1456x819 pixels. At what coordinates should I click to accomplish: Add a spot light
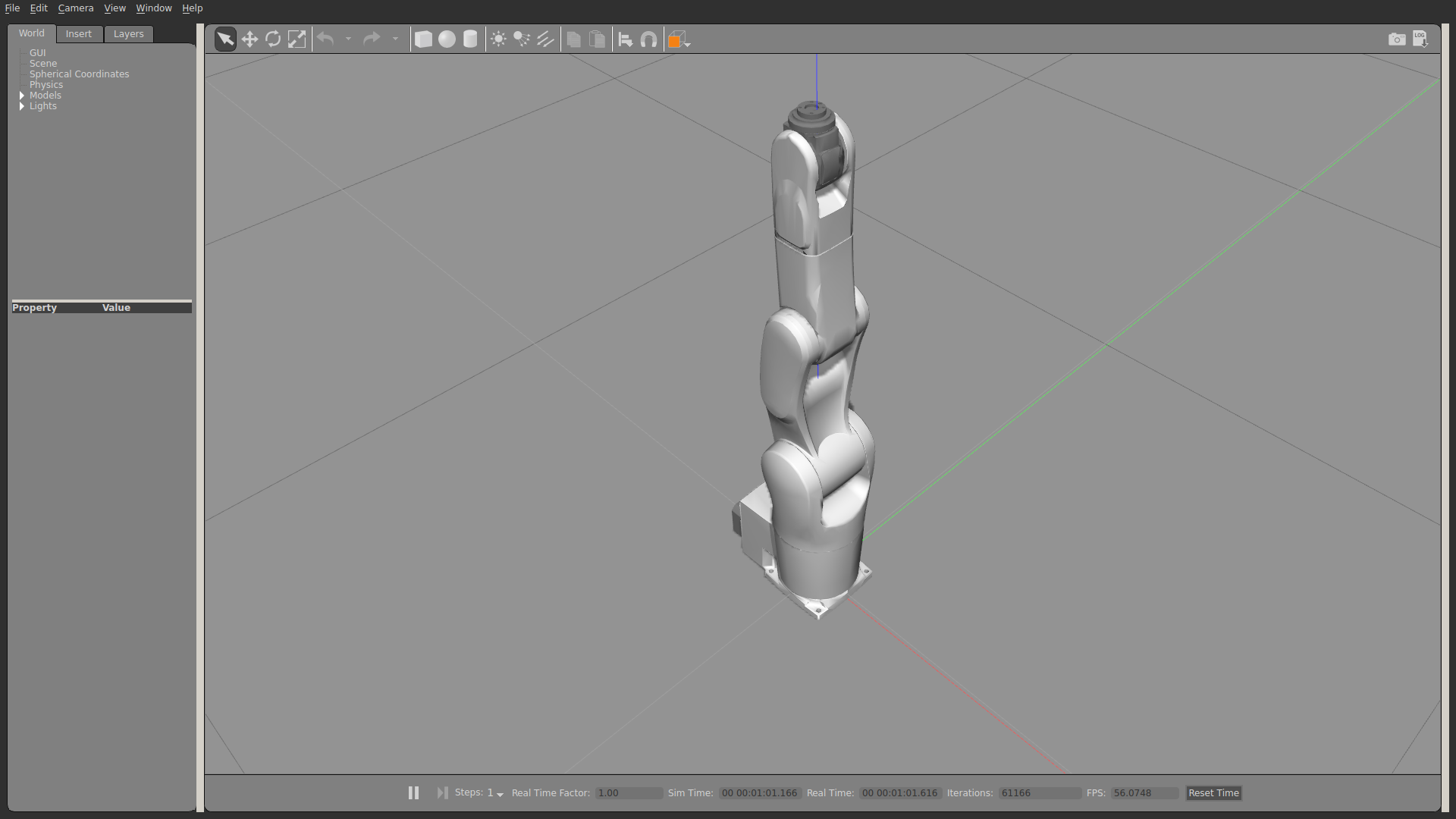522,39
